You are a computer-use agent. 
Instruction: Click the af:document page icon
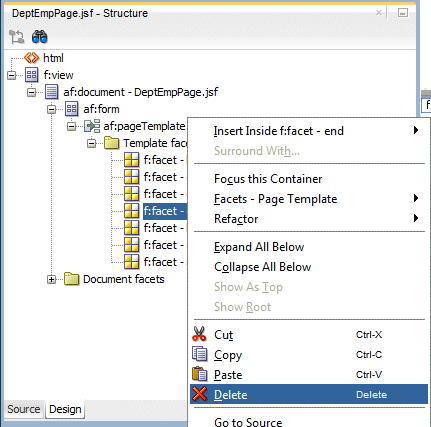[52, 92]
